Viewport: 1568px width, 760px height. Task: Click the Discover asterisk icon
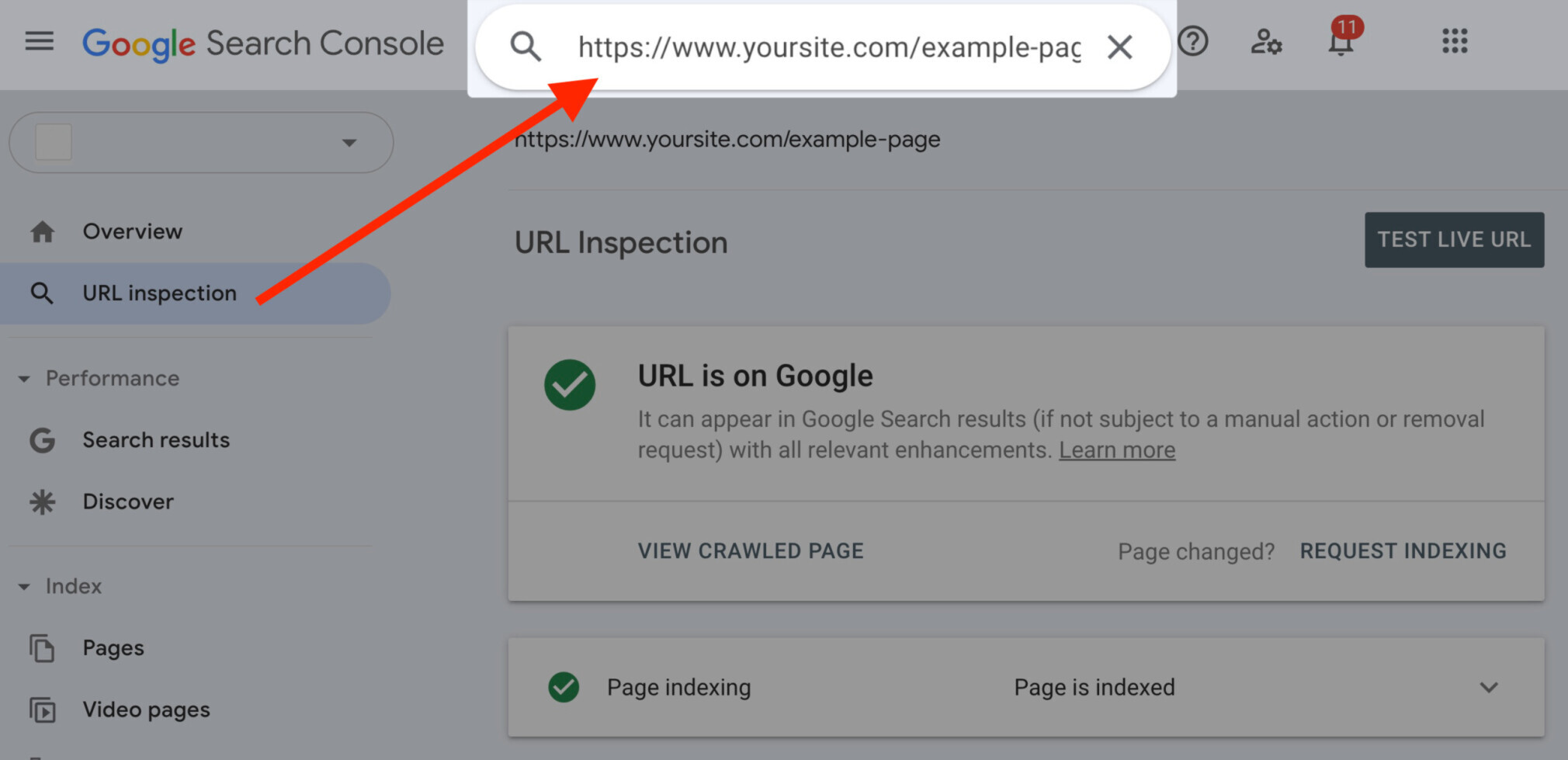43,501
